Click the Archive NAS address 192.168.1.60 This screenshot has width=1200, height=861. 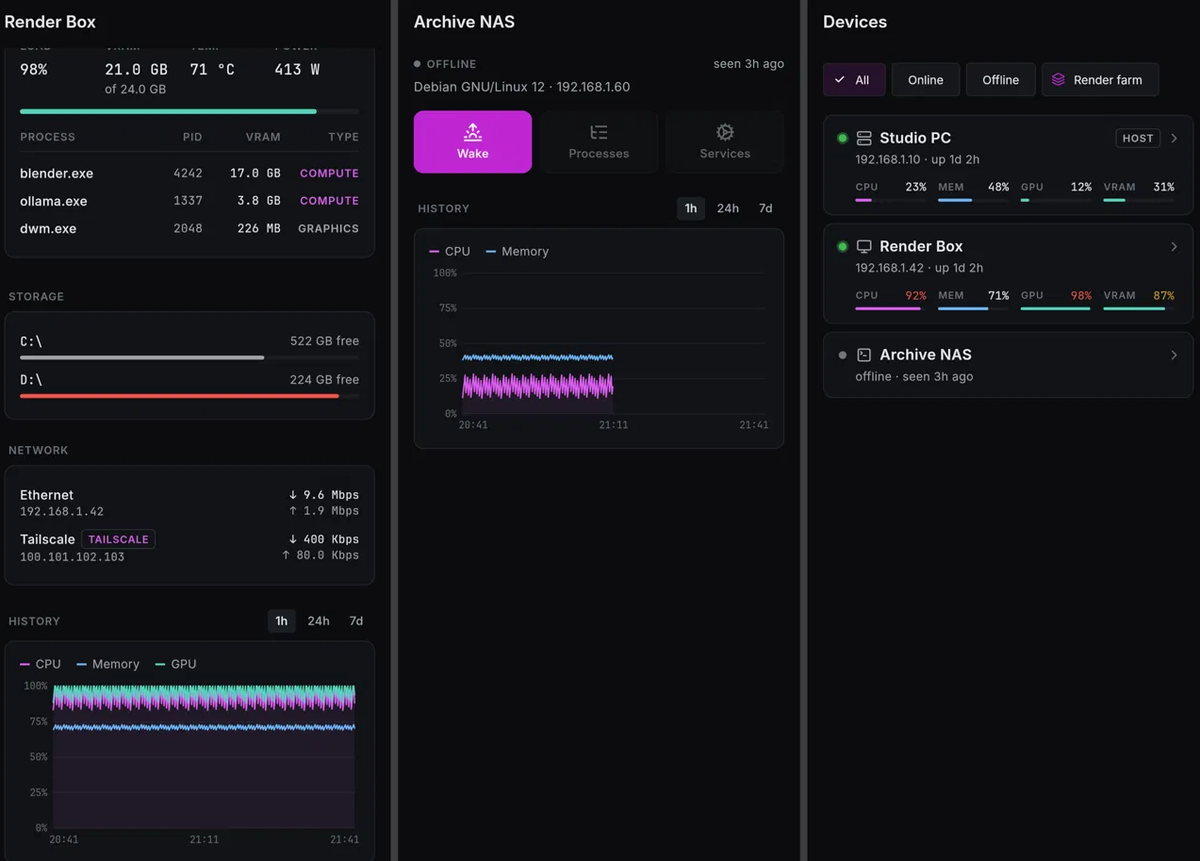click(593, 87)
